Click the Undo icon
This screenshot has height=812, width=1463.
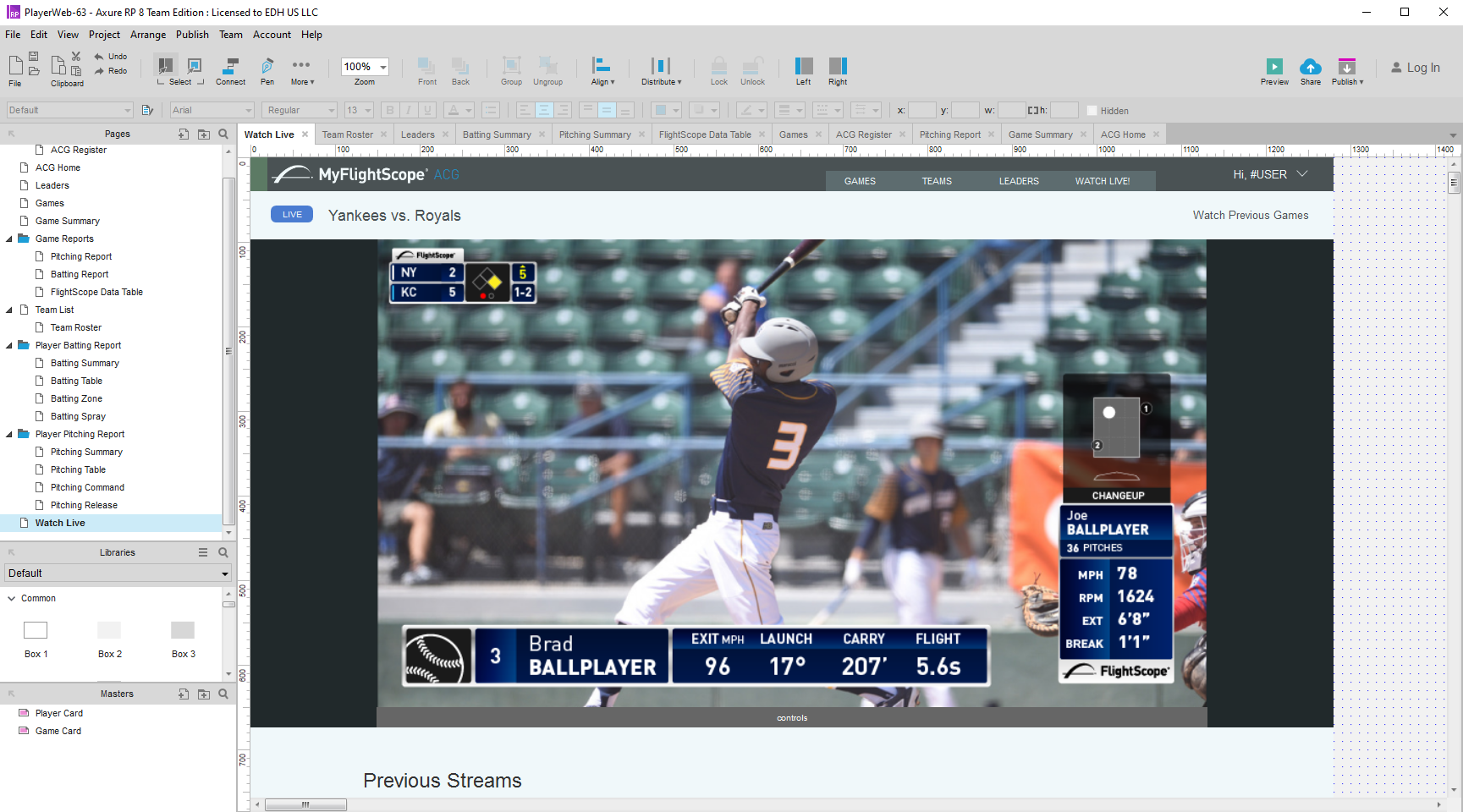coord(100,57)
